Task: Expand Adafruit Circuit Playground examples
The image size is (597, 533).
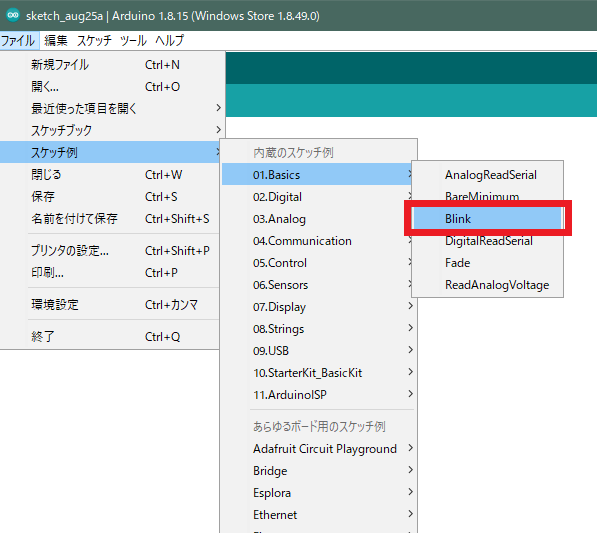Action: (x=318, y=449)
